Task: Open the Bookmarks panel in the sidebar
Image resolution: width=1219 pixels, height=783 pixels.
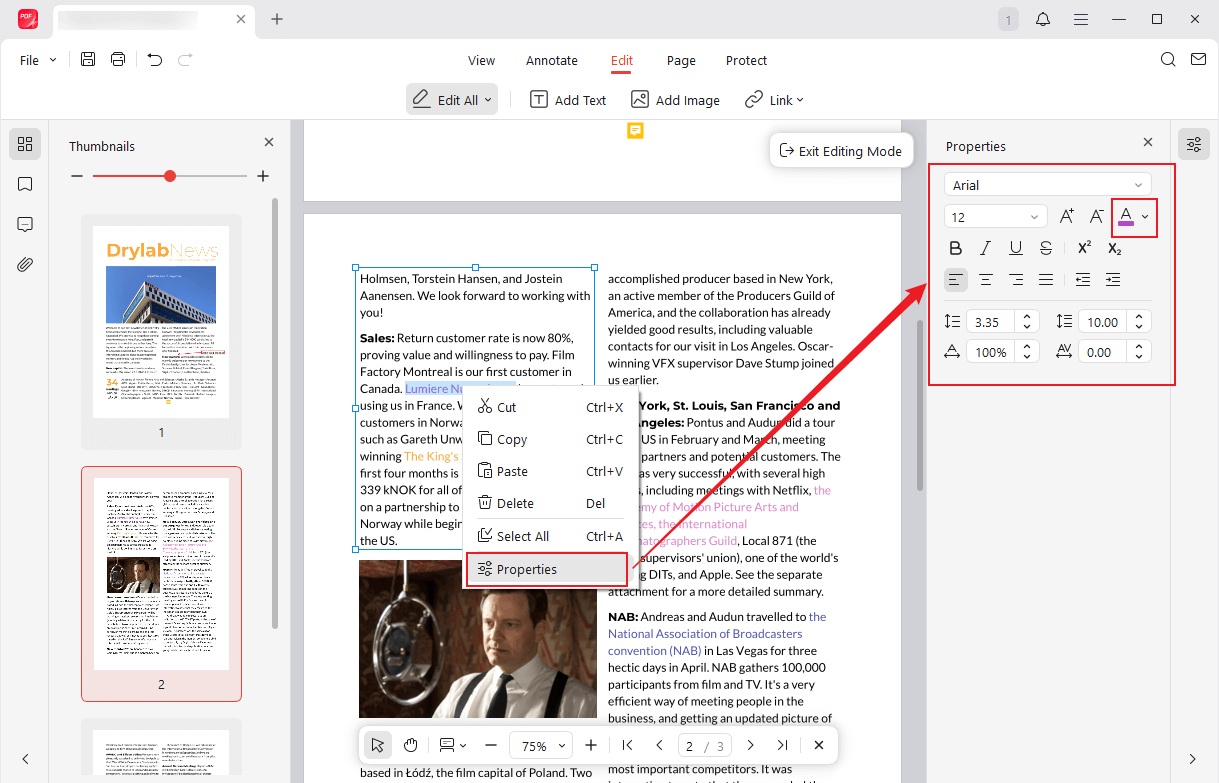Action: [25, 183]
